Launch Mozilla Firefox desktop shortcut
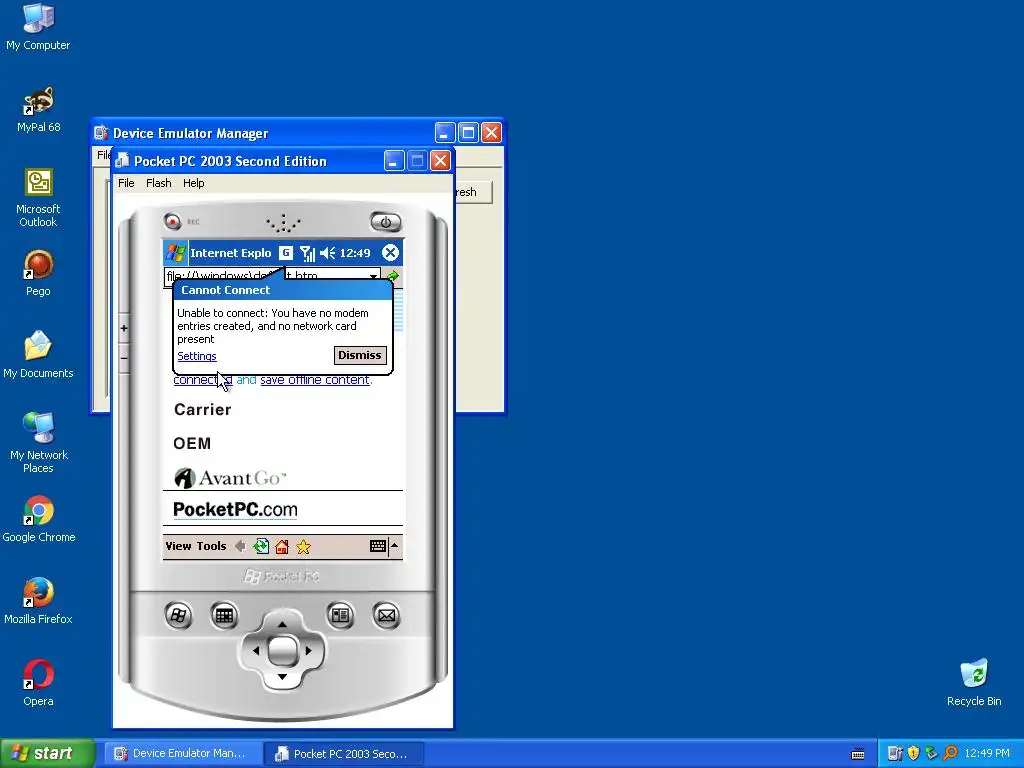1024x768 pixels. click(38, 601)
